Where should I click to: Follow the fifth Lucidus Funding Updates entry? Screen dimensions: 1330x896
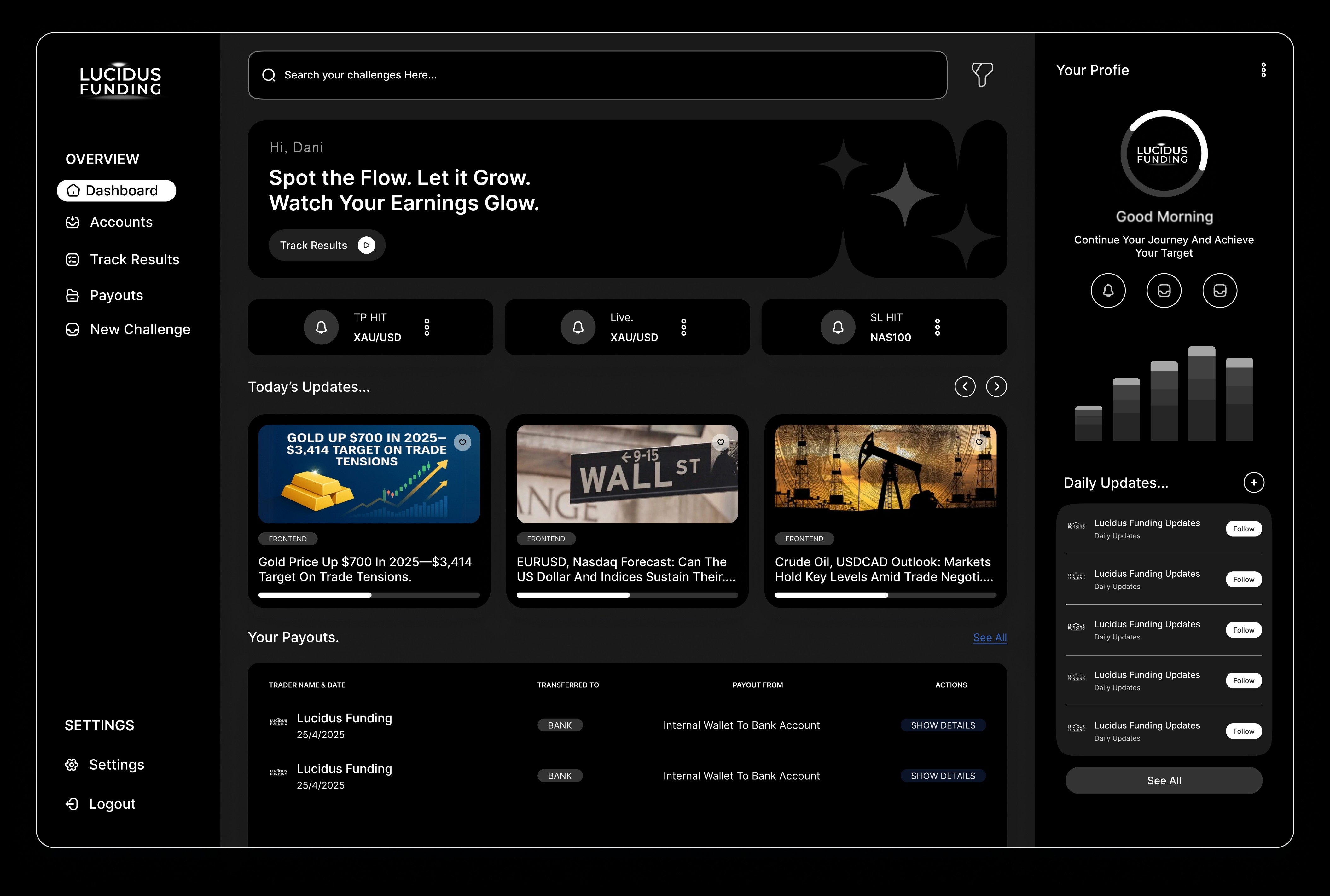1244,731
